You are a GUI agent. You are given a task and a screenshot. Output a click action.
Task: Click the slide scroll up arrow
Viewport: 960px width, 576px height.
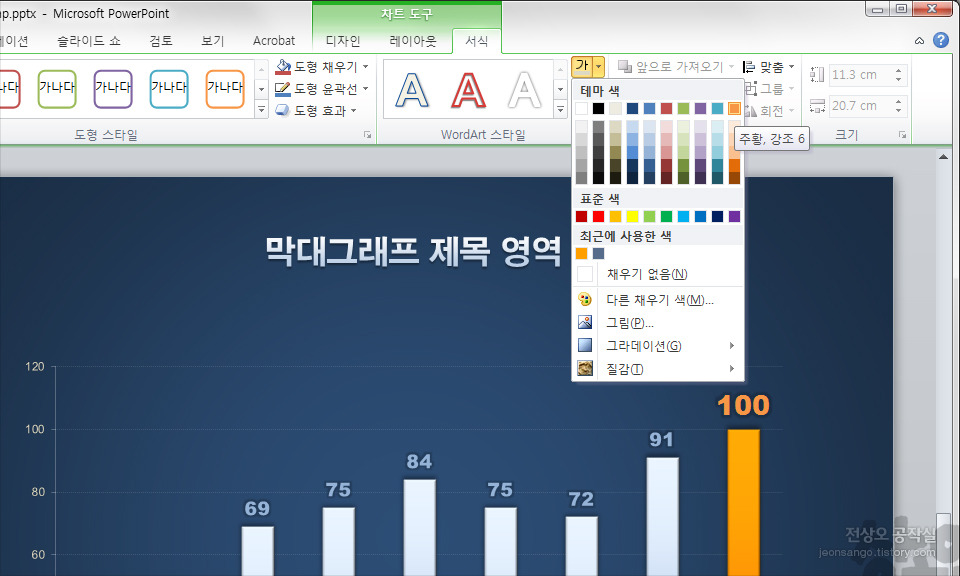[943, 157]
